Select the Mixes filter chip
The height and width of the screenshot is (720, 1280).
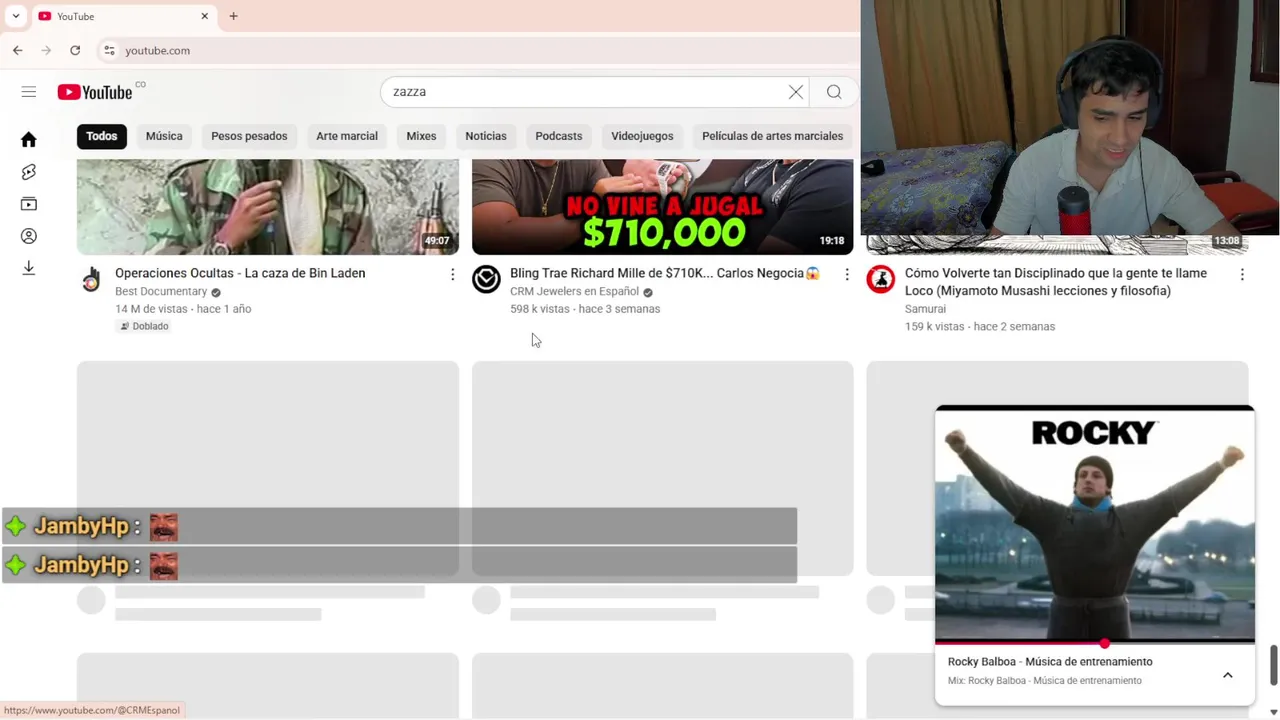point(421,136)
